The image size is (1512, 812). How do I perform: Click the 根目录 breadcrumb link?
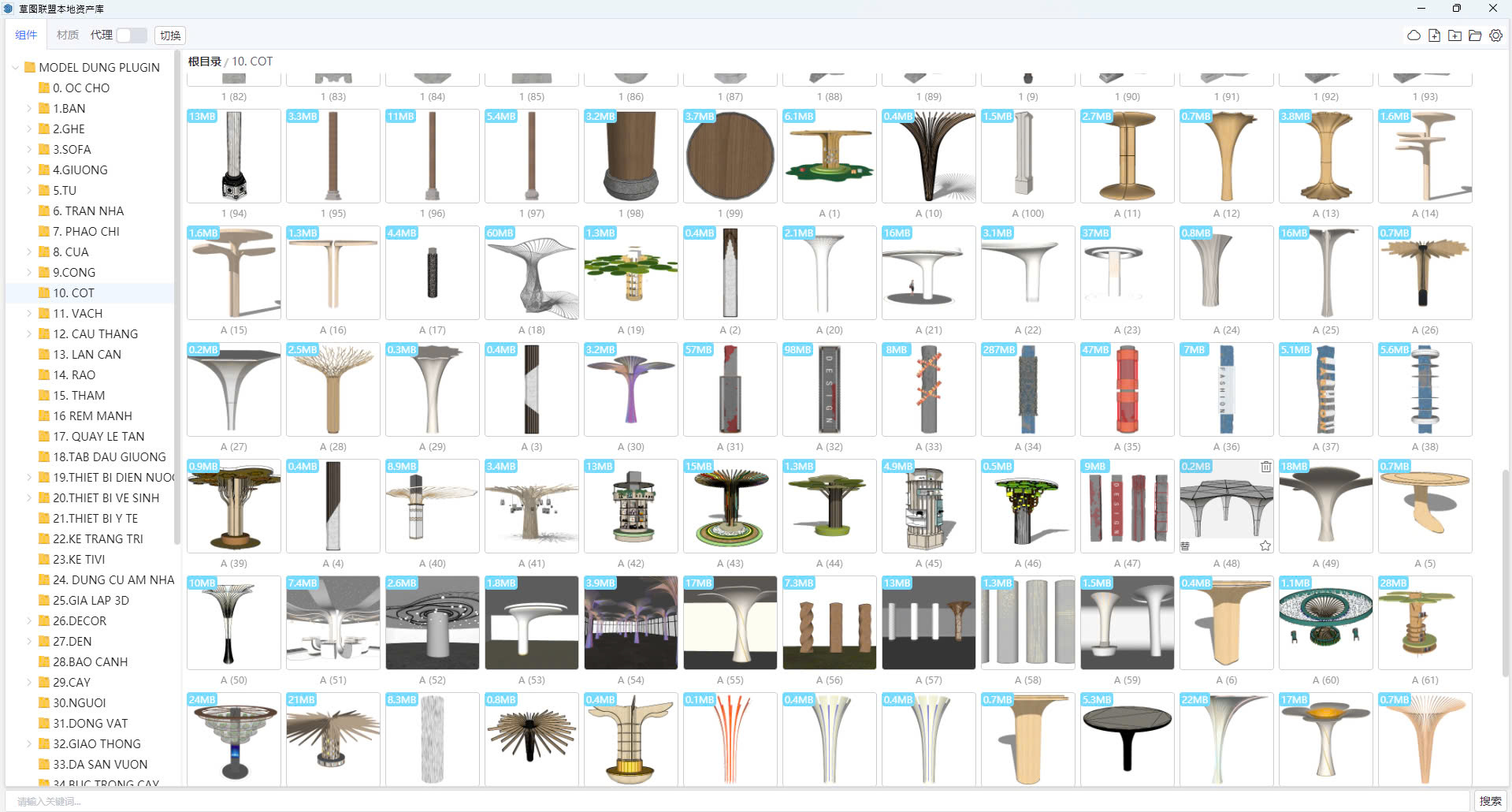click(x=204, y=61)
